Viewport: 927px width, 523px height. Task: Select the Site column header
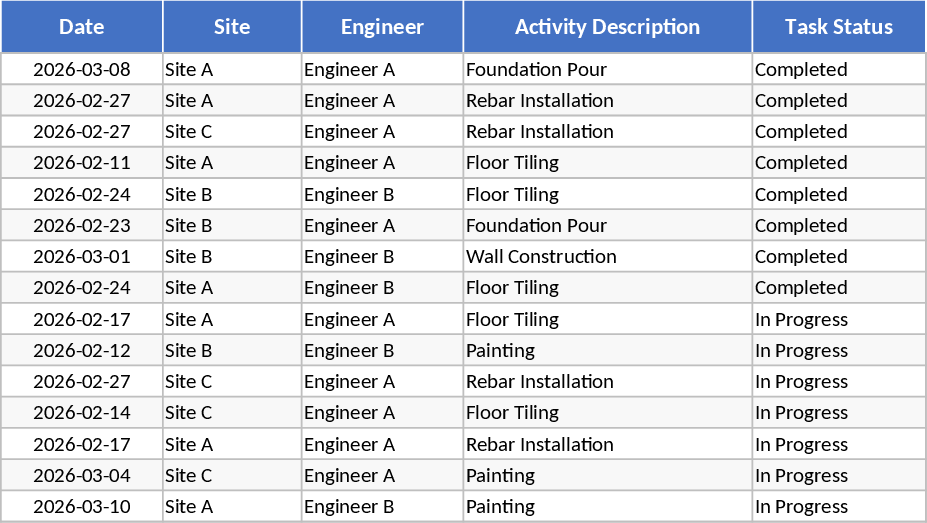coord(232,27)
